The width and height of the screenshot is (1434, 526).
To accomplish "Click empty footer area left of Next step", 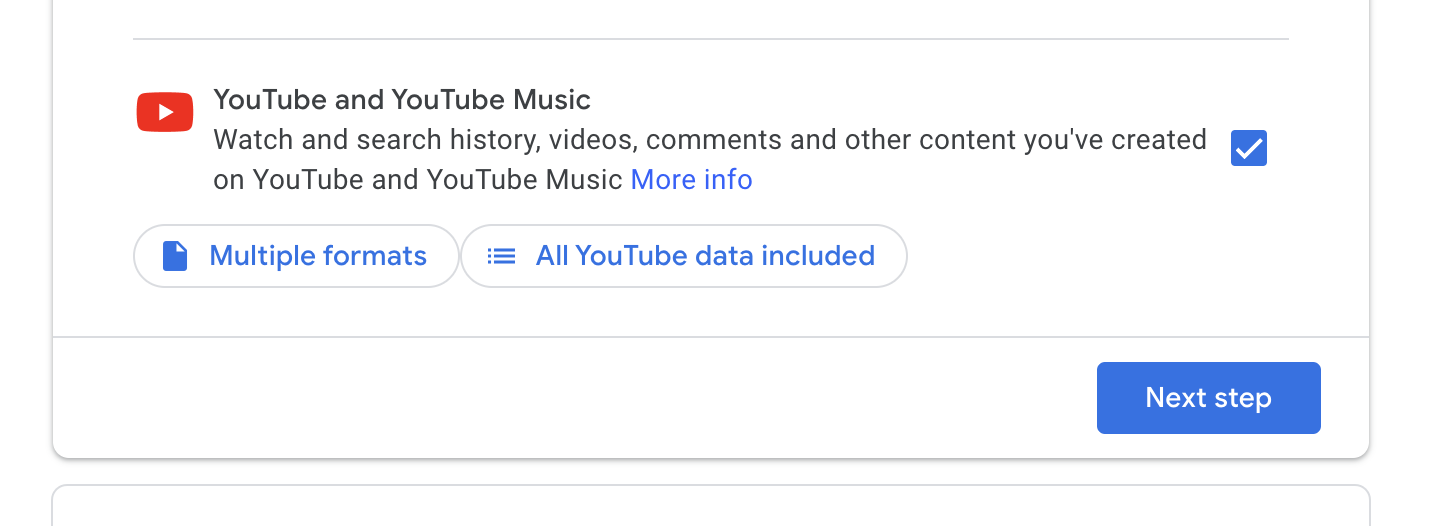I will 570,398.
